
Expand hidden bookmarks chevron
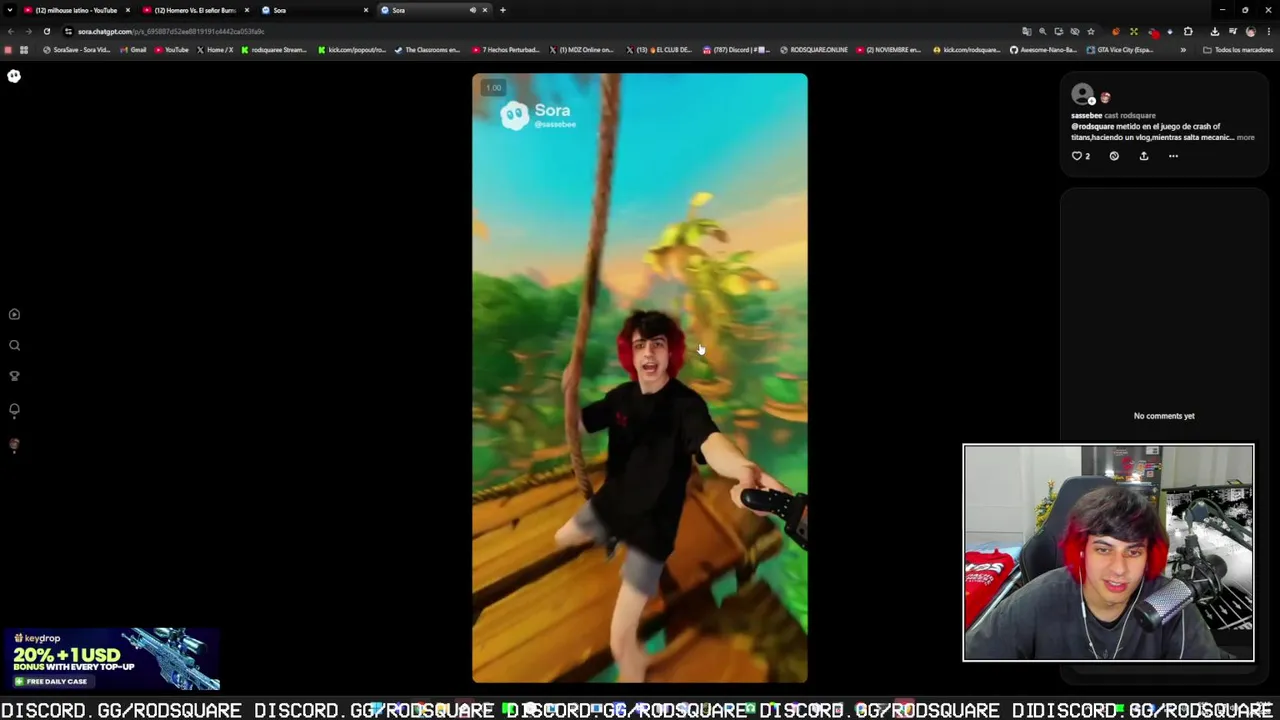1183,50
